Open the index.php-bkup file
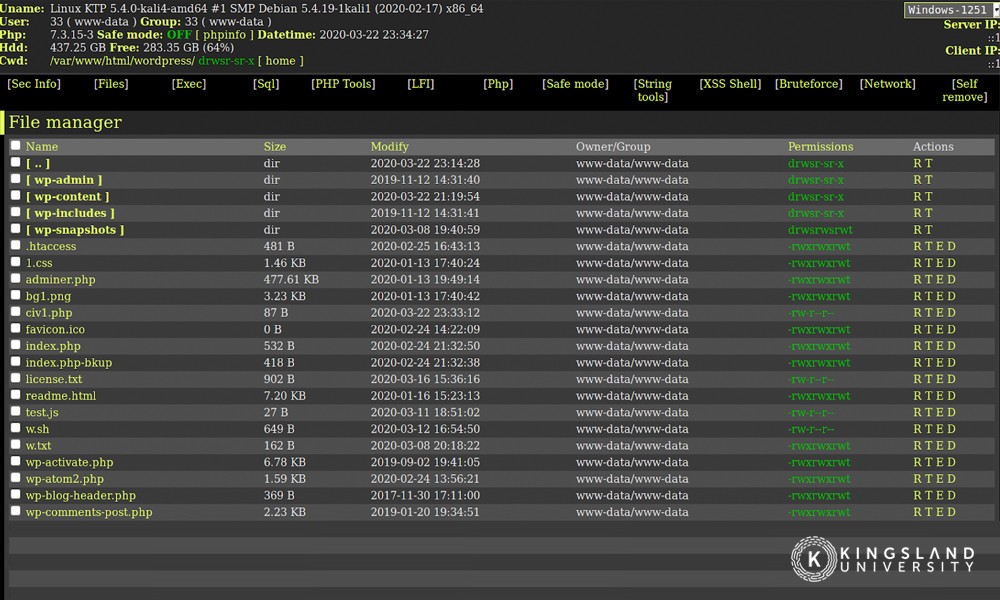This screenshot has height=600, width=1000. pyautogui.click(x=69, y=362)
